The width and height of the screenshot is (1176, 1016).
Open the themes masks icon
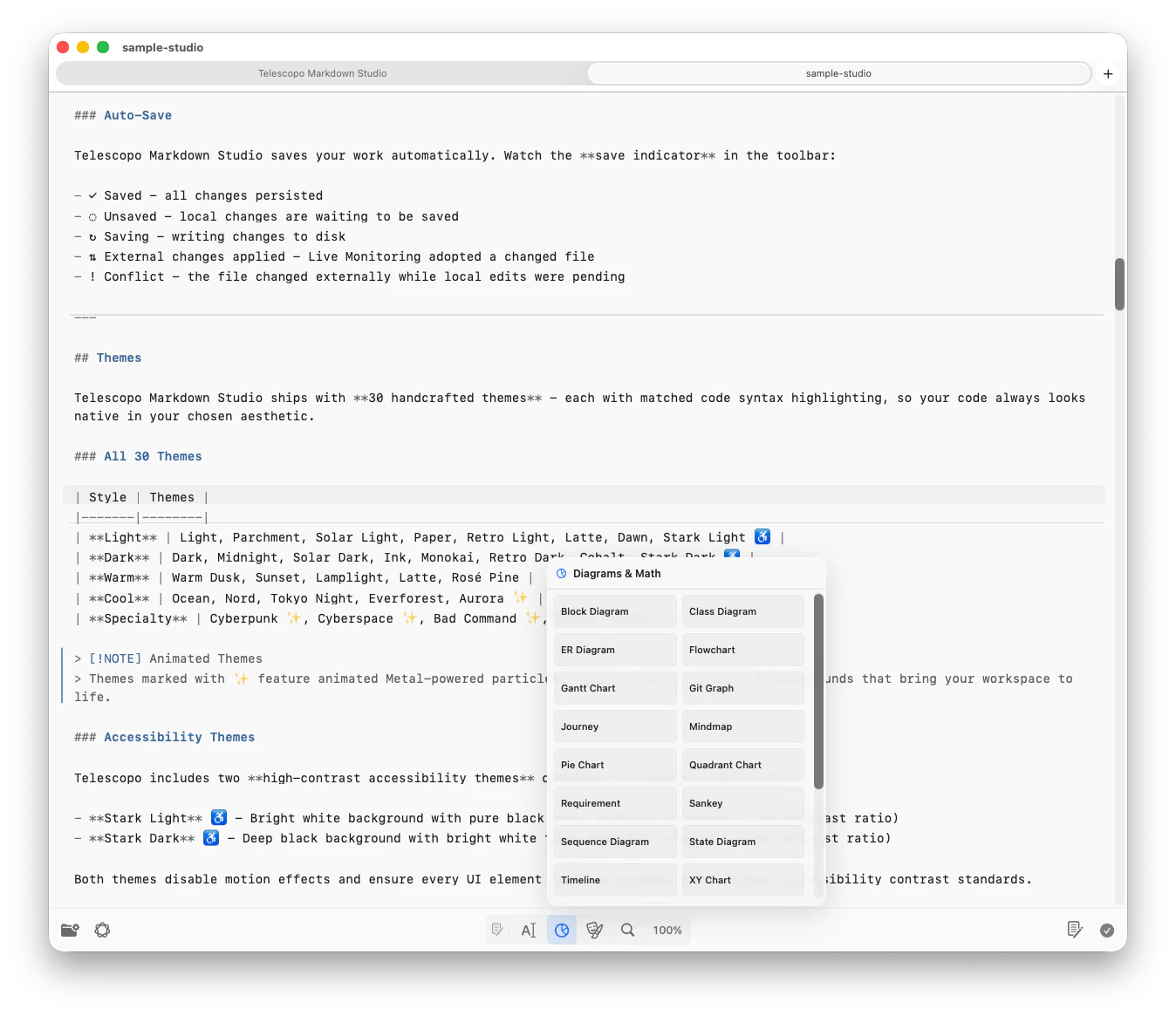click(x=595, y=931)
